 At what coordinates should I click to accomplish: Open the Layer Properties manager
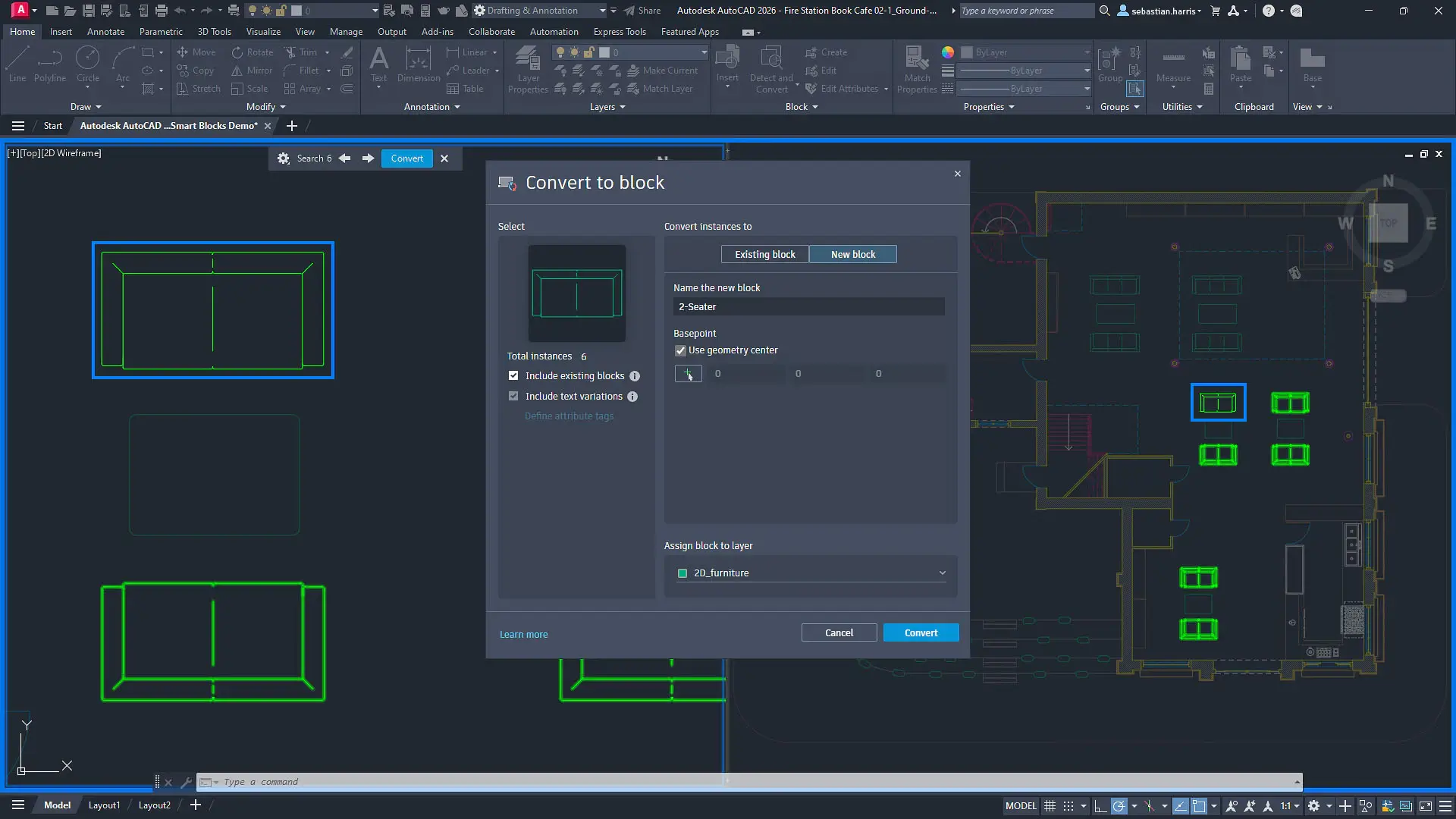528,68
